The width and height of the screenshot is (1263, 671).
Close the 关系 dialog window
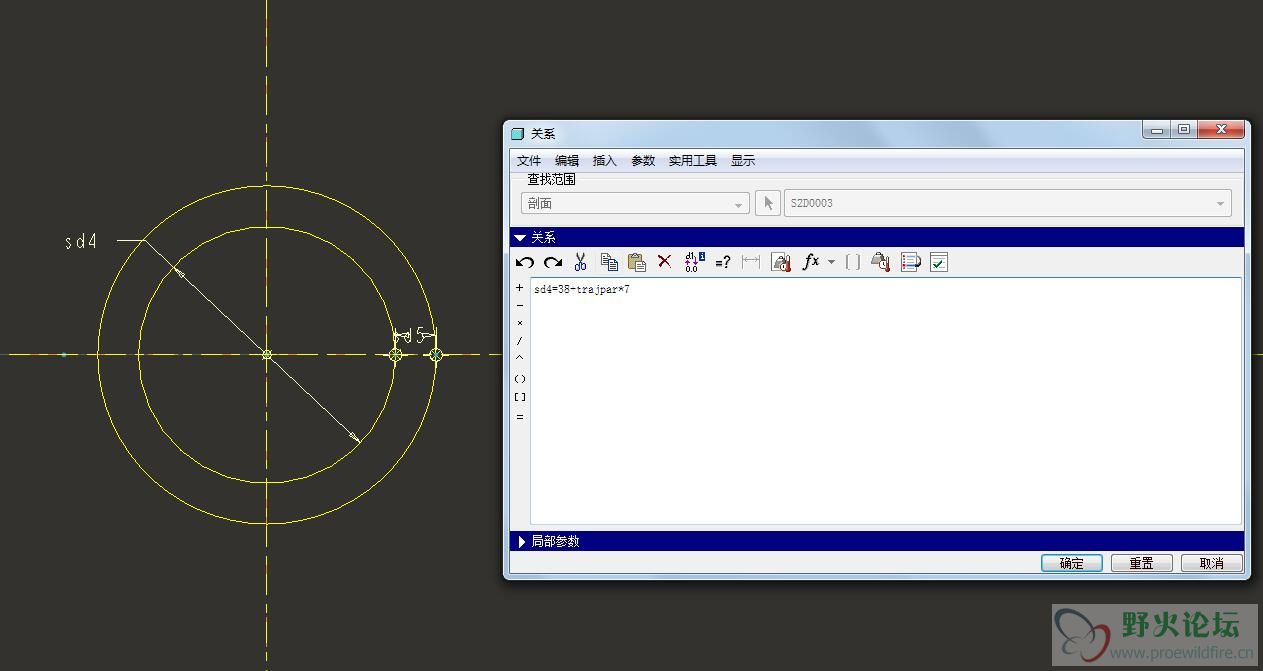coord(1221,130)
